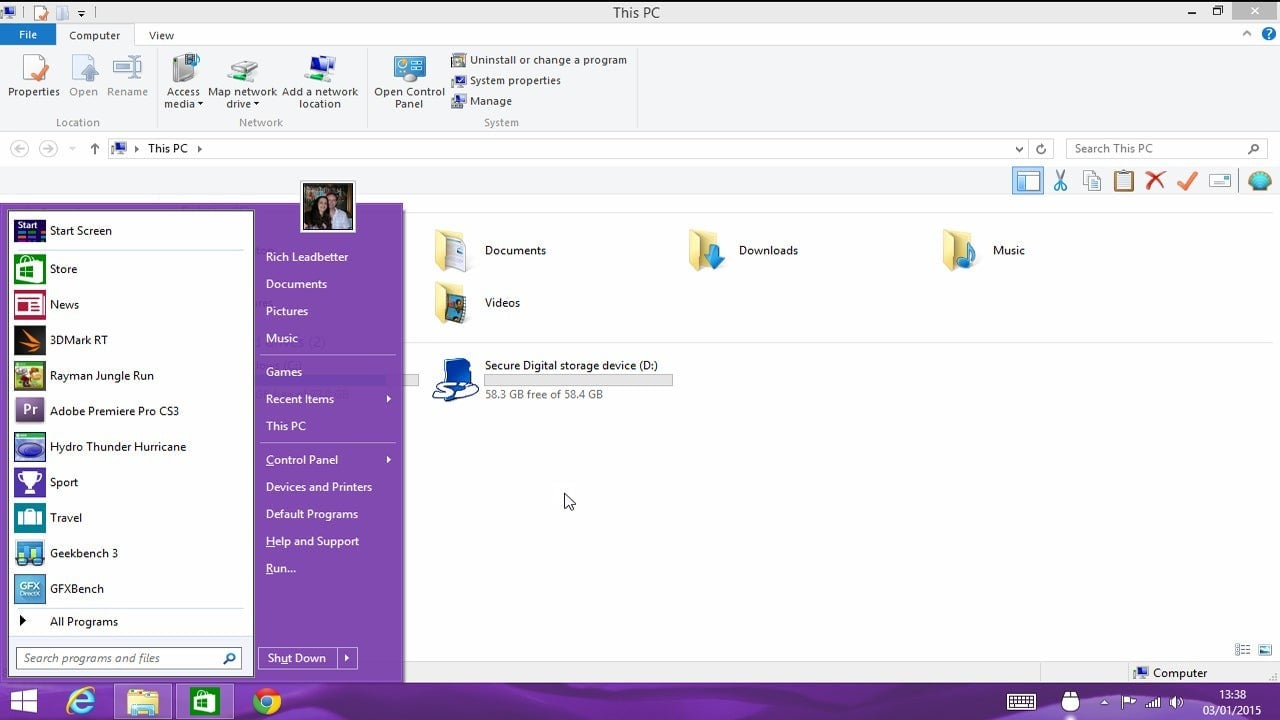
Task: Open Rayman Jungle Run from Start menu
Action: pyautogui.click(x=101, y=376)
